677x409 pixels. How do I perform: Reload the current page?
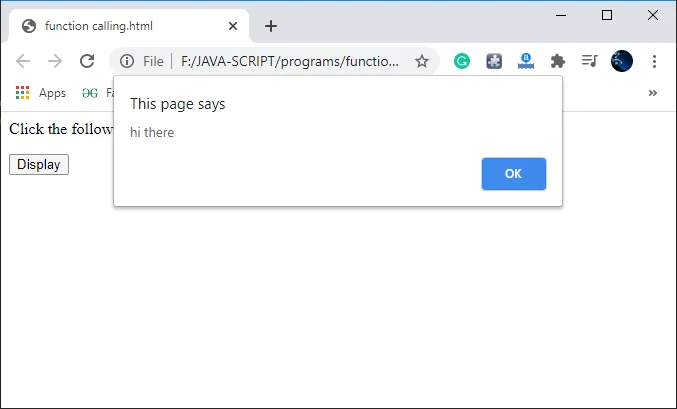87,61
